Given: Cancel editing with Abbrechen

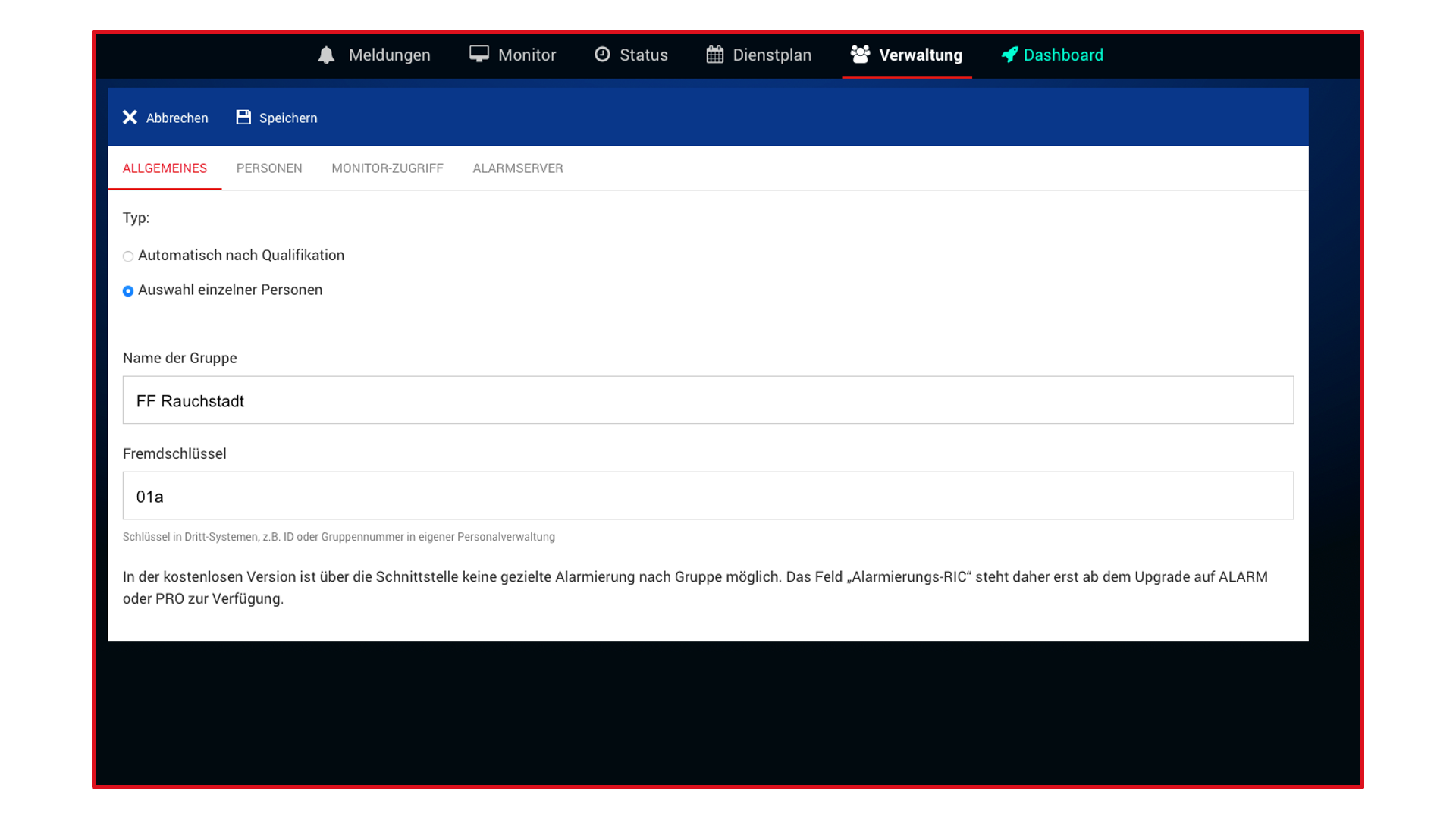Looking at the screenshot, I should point(165,118).
